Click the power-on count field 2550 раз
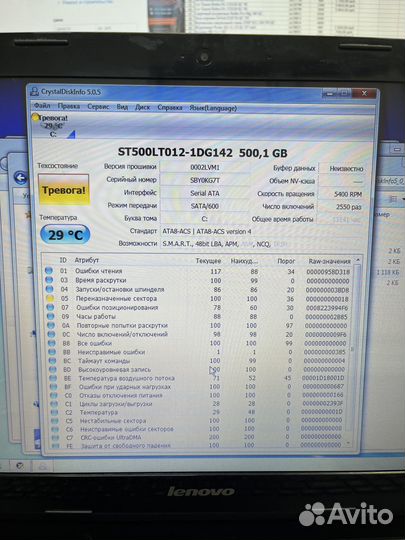This screenshot has width=405, height=540. [341, 207]
